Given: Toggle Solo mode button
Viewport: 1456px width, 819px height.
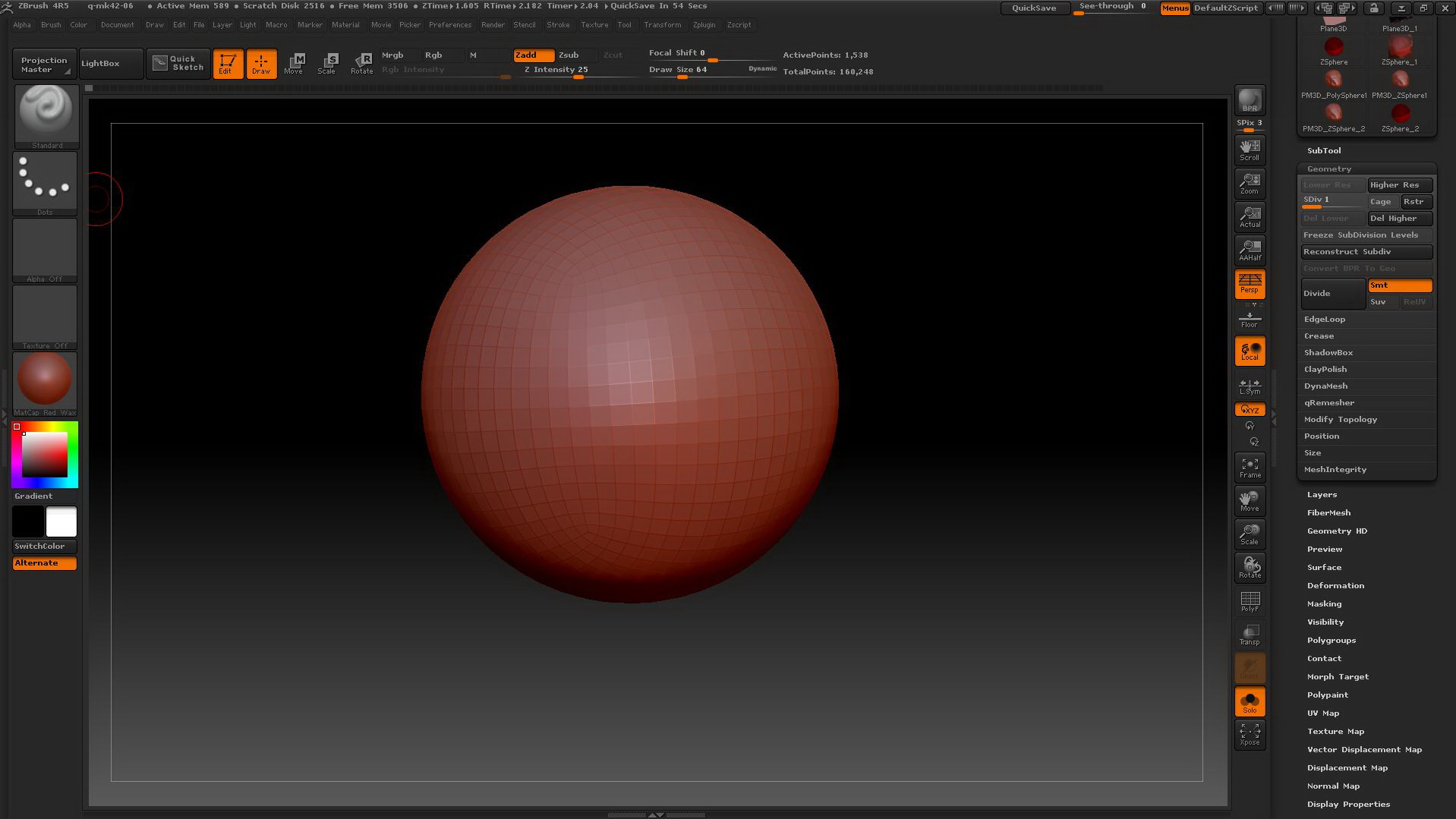Looking at the screenshot, I should 1250,703.
